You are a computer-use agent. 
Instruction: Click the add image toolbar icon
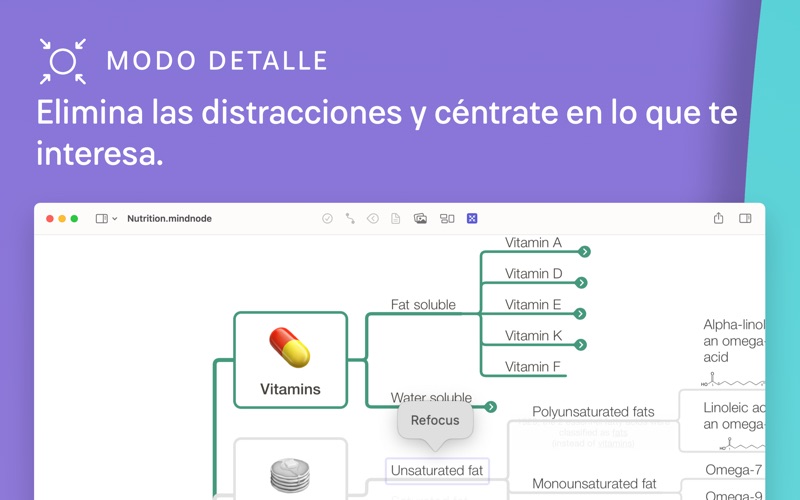pyautogui.click(x=420, y=218)
